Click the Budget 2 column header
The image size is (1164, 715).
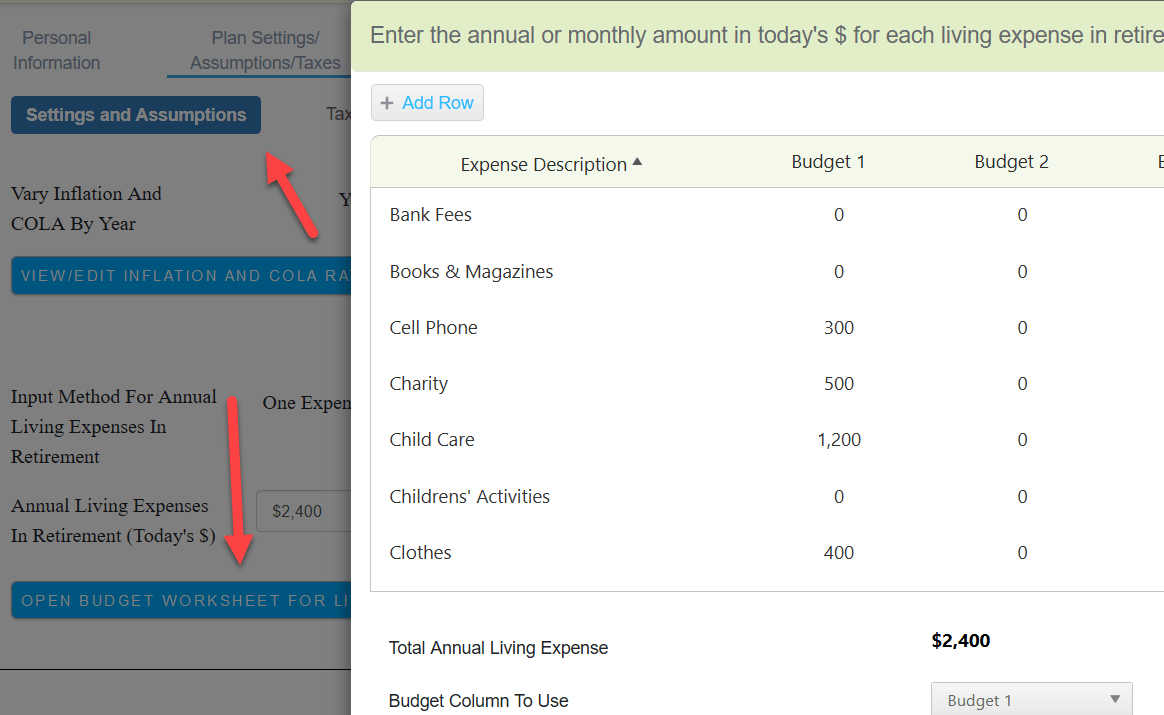point(1011,161)
